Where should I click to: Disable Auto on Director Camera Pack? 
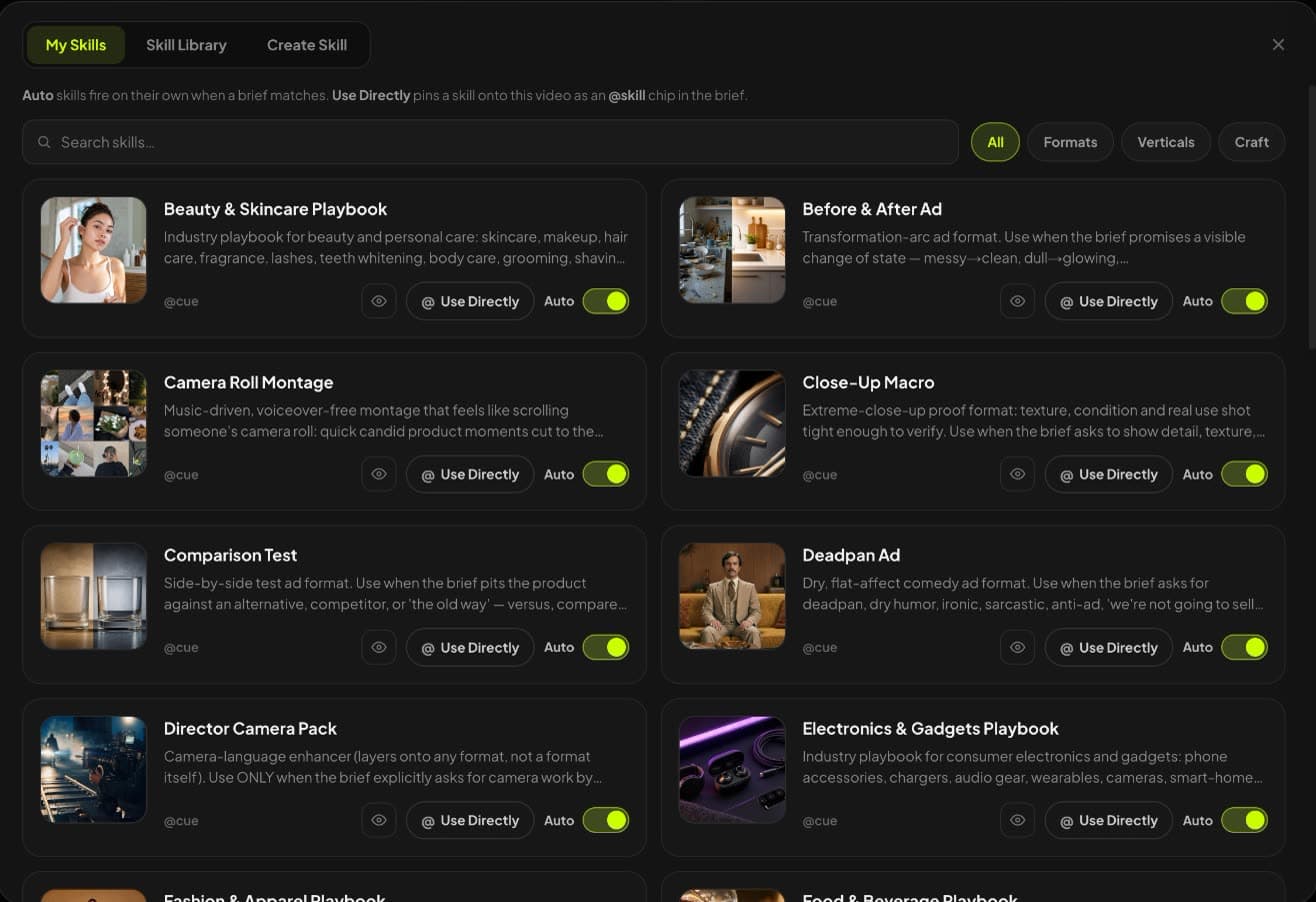point(606,820)
